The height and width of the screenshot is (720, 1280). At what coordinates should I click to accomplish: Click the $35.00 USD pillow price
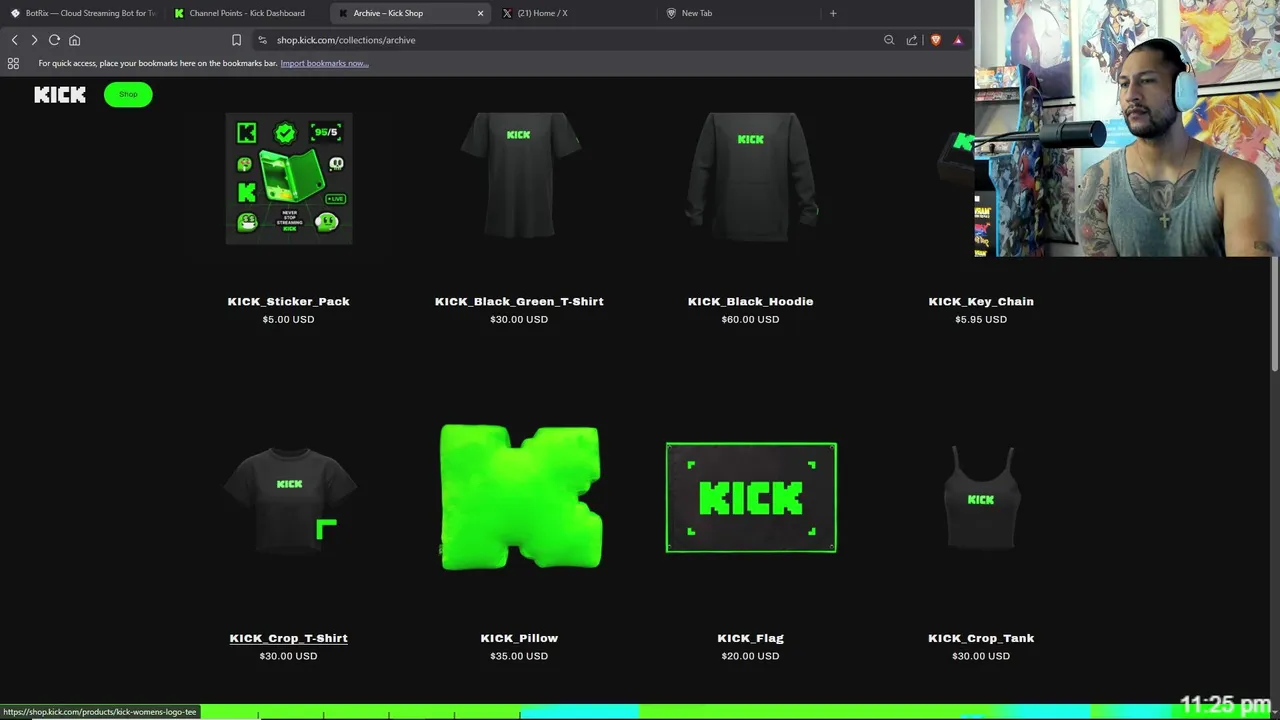coord(519,656)
